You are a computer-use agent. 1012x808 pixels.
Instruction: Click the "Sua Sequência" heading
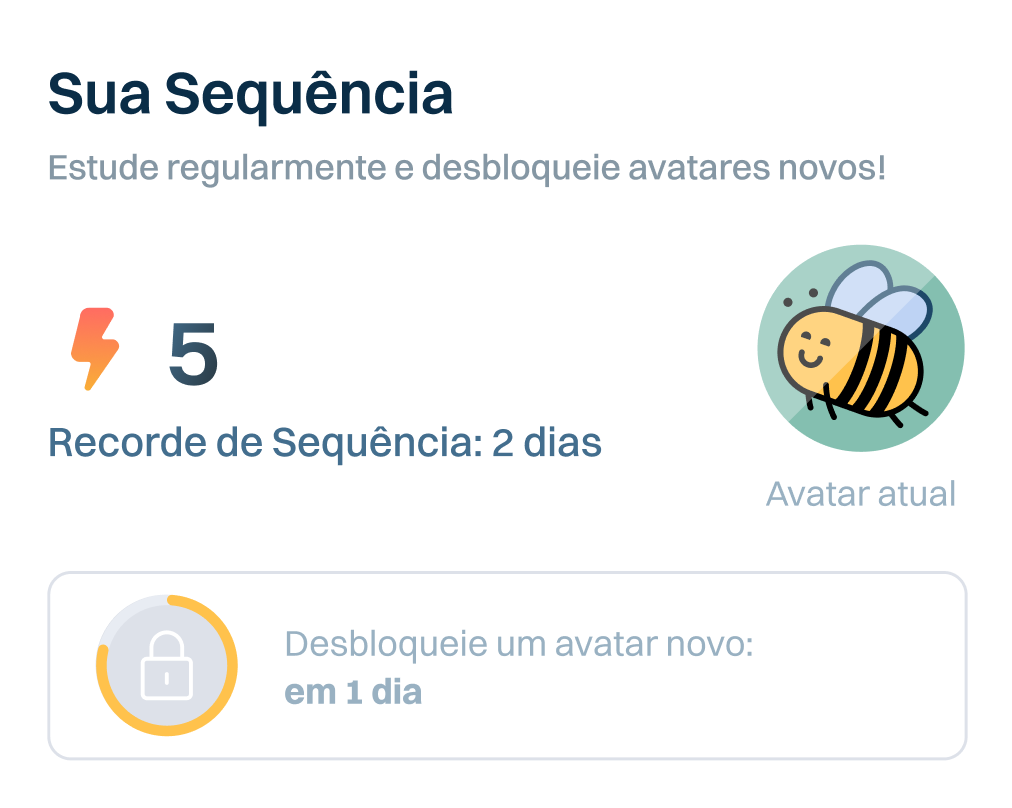[x=250, y=95]
